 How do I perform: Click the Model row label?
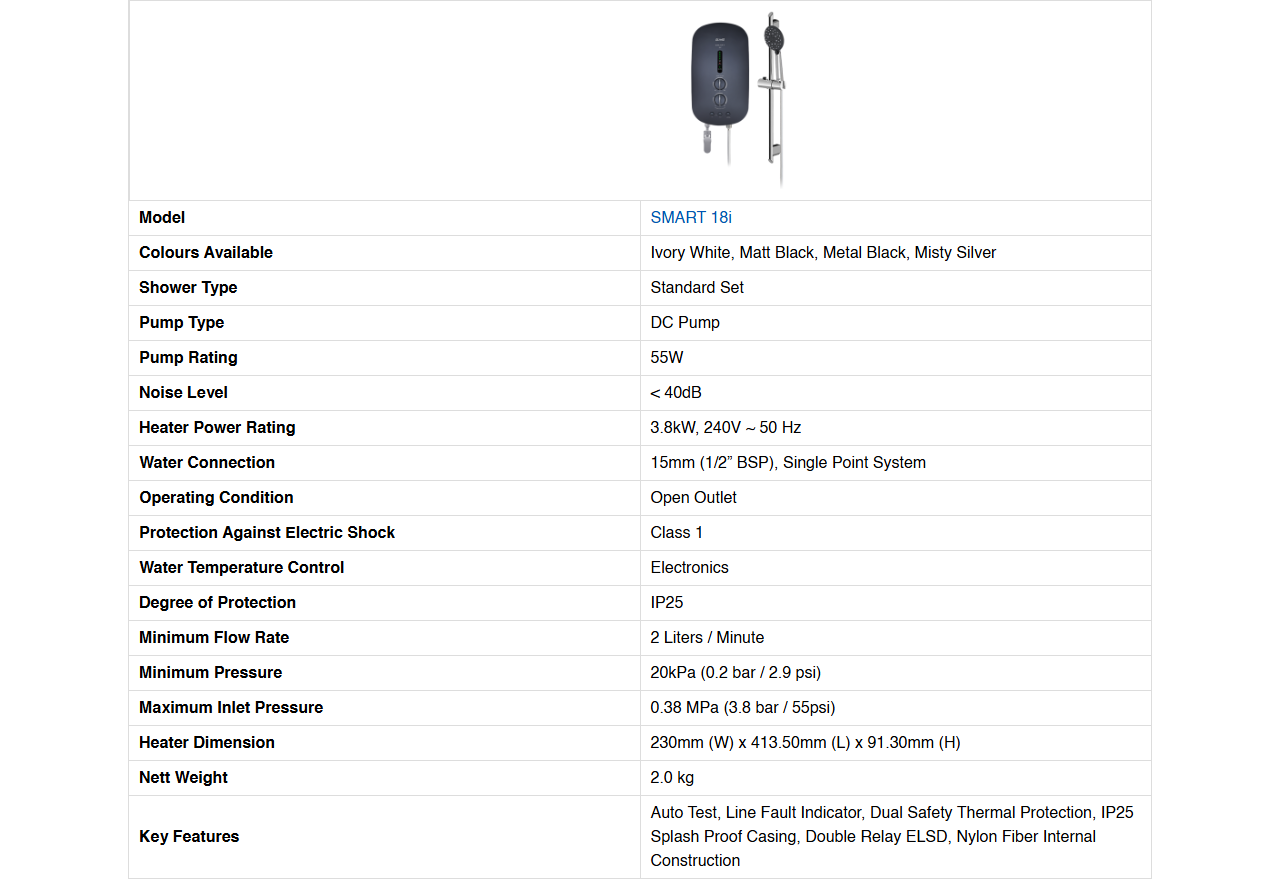point(162,217)
